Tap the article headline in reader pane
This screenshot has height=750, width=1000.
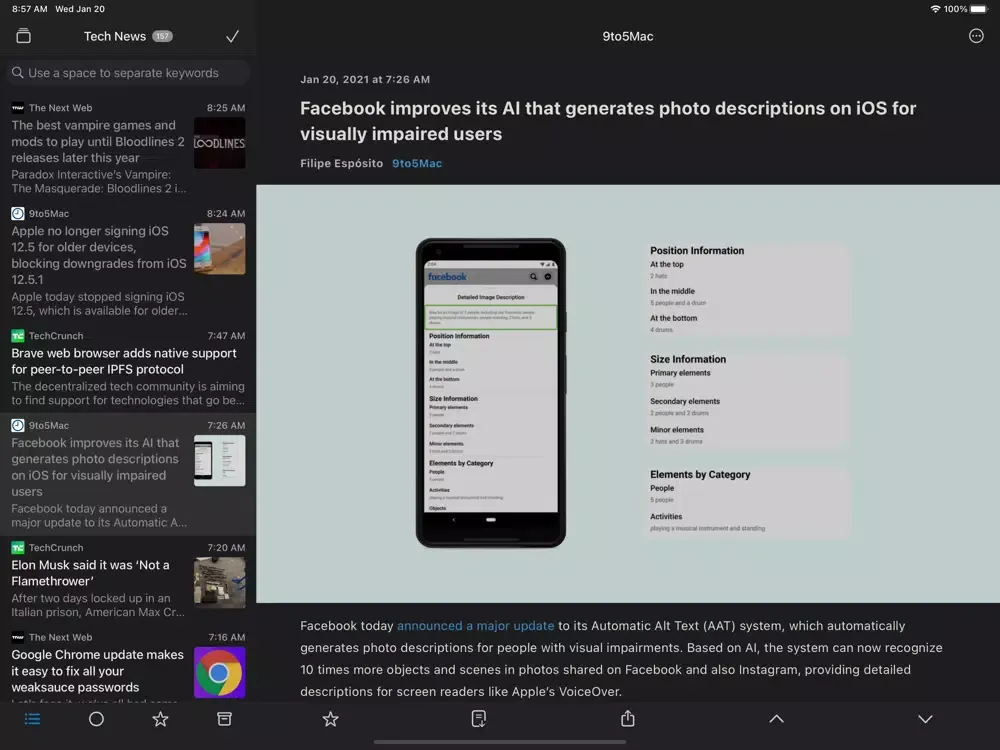tap(608, 121)
